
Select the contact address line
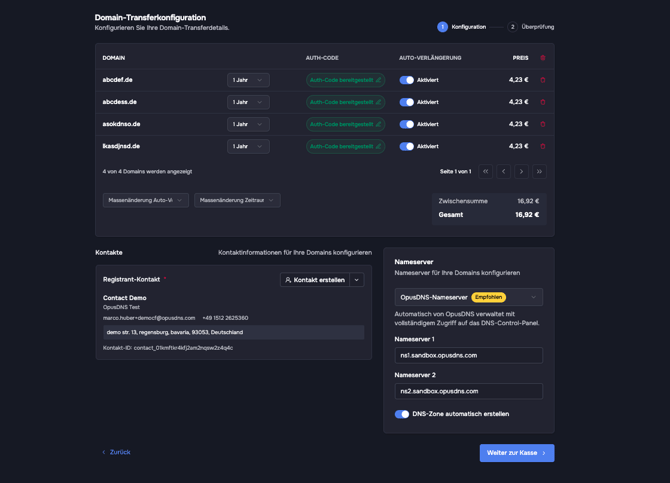[x=234, y=333]
